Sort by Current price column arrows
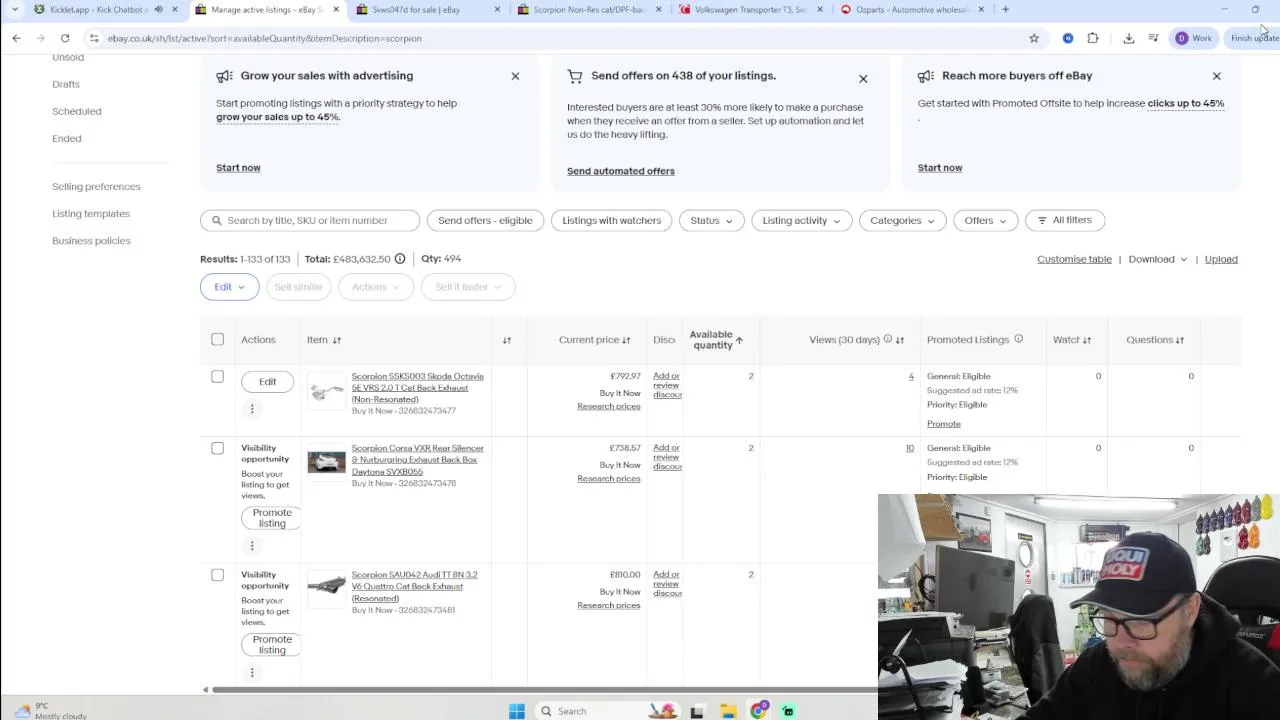This screenshot has width=1280, height=720. tap(626, 340)
